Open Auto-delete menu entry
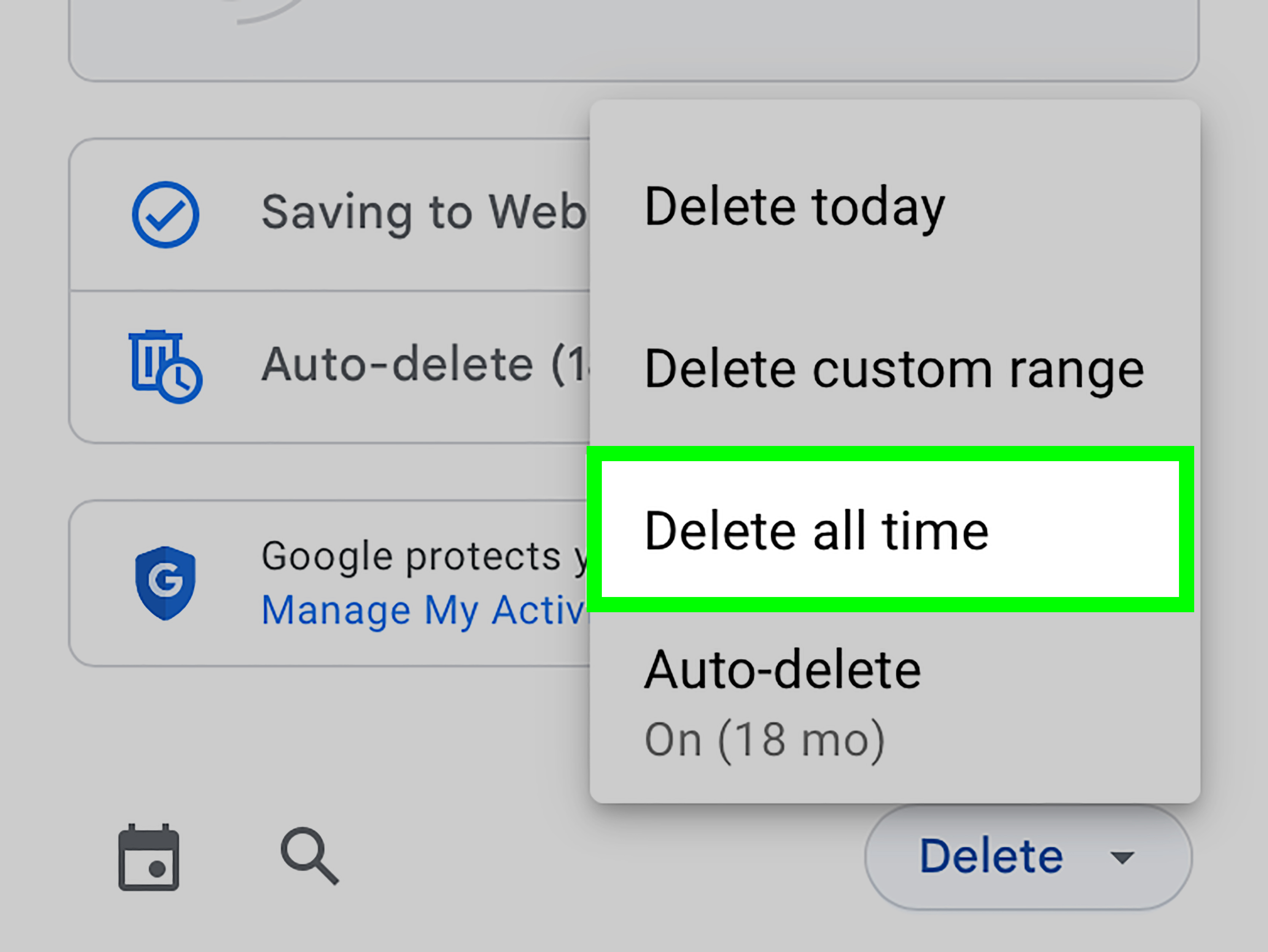Viewport: 1268px width, 952px height. pyautogui.click(x=783, y=670)
